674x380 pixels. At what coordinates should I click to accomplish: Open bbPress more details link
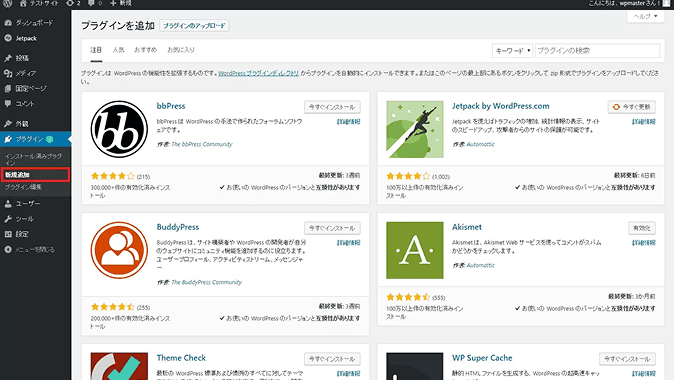point(348,122)
